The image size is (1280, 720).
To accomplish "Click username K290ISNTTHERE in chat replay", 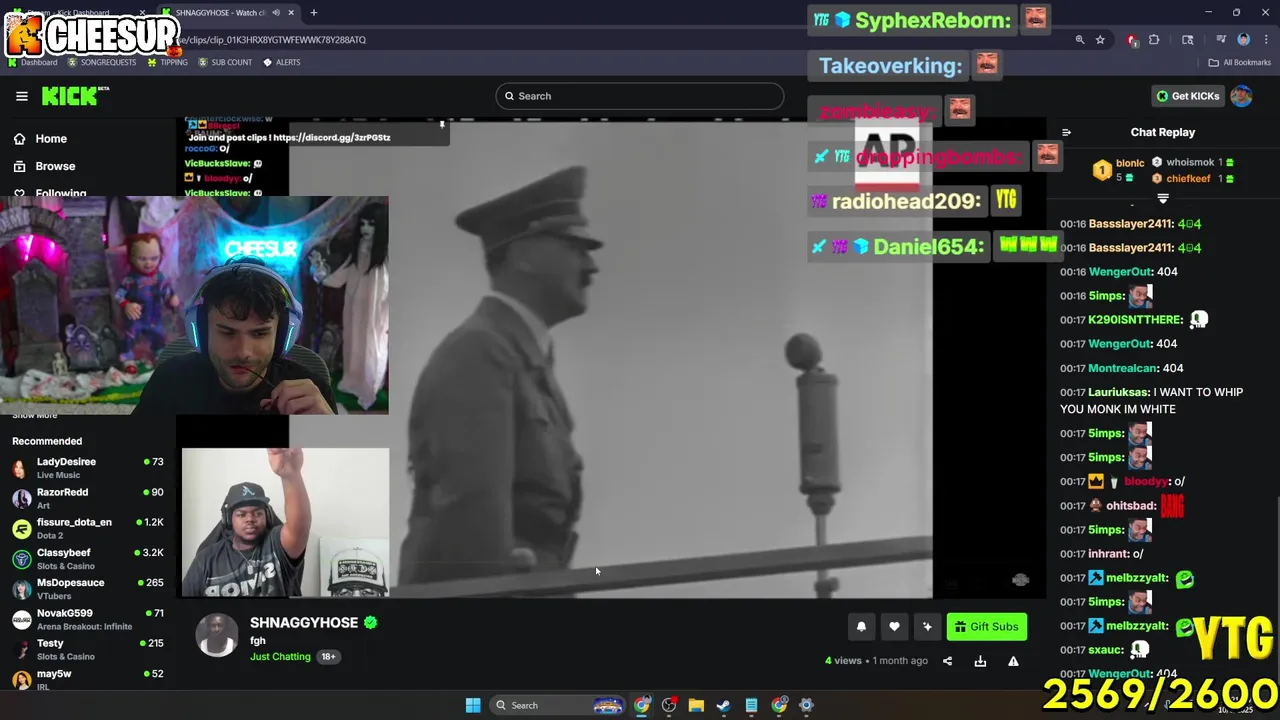I will tap(1136, 320).
